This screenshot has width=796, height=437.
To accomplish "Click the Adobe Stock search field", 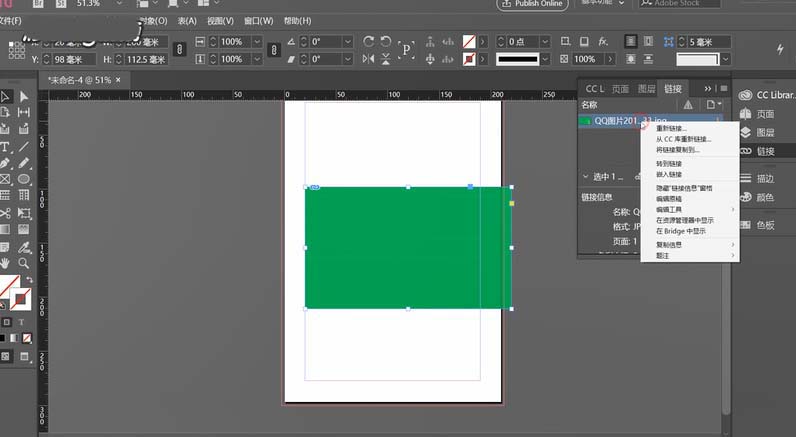I will point(679,3).
